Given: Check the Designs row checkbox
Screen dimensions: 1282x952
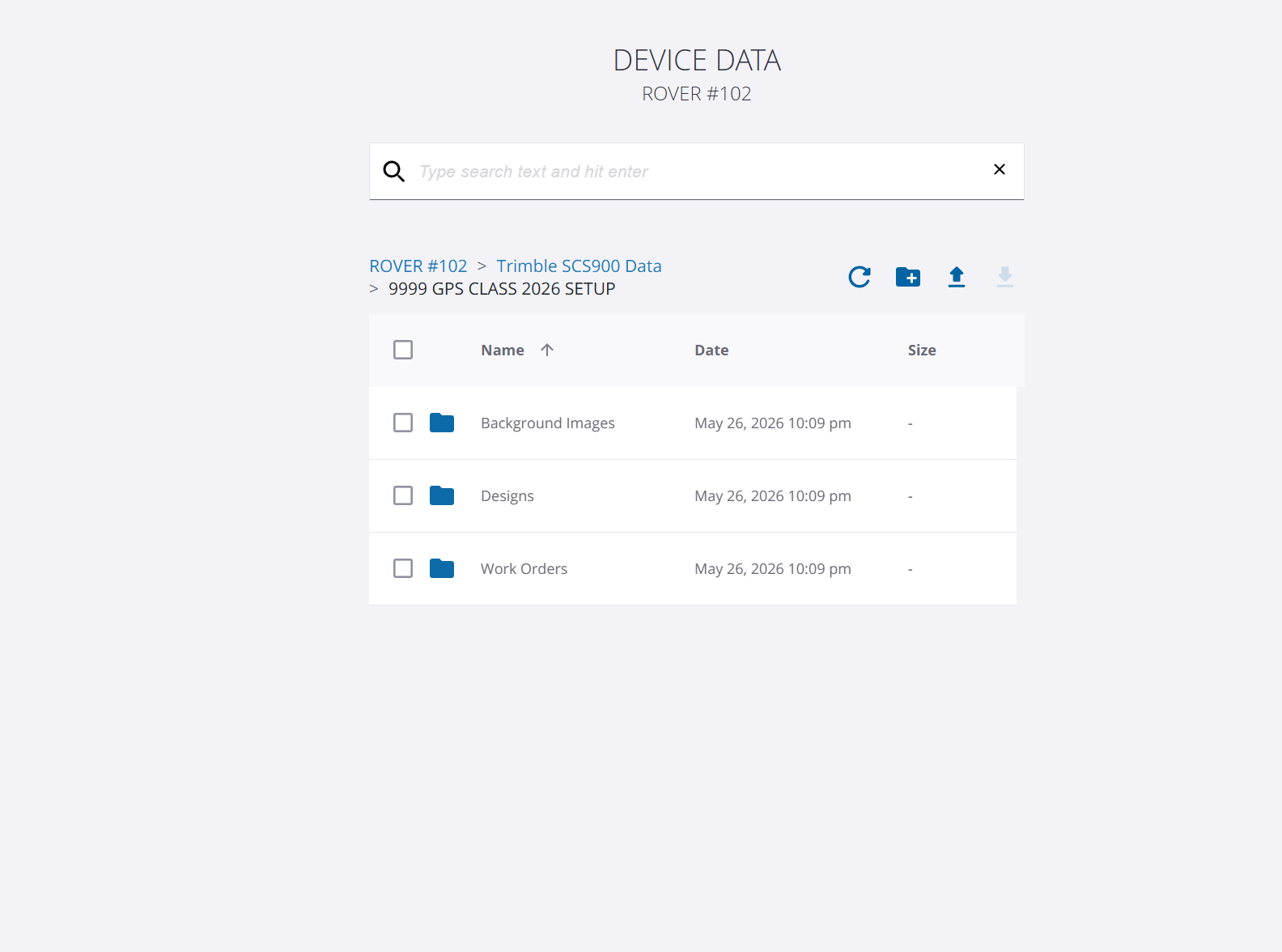Looking at the screenshot, I should point(403,495).
